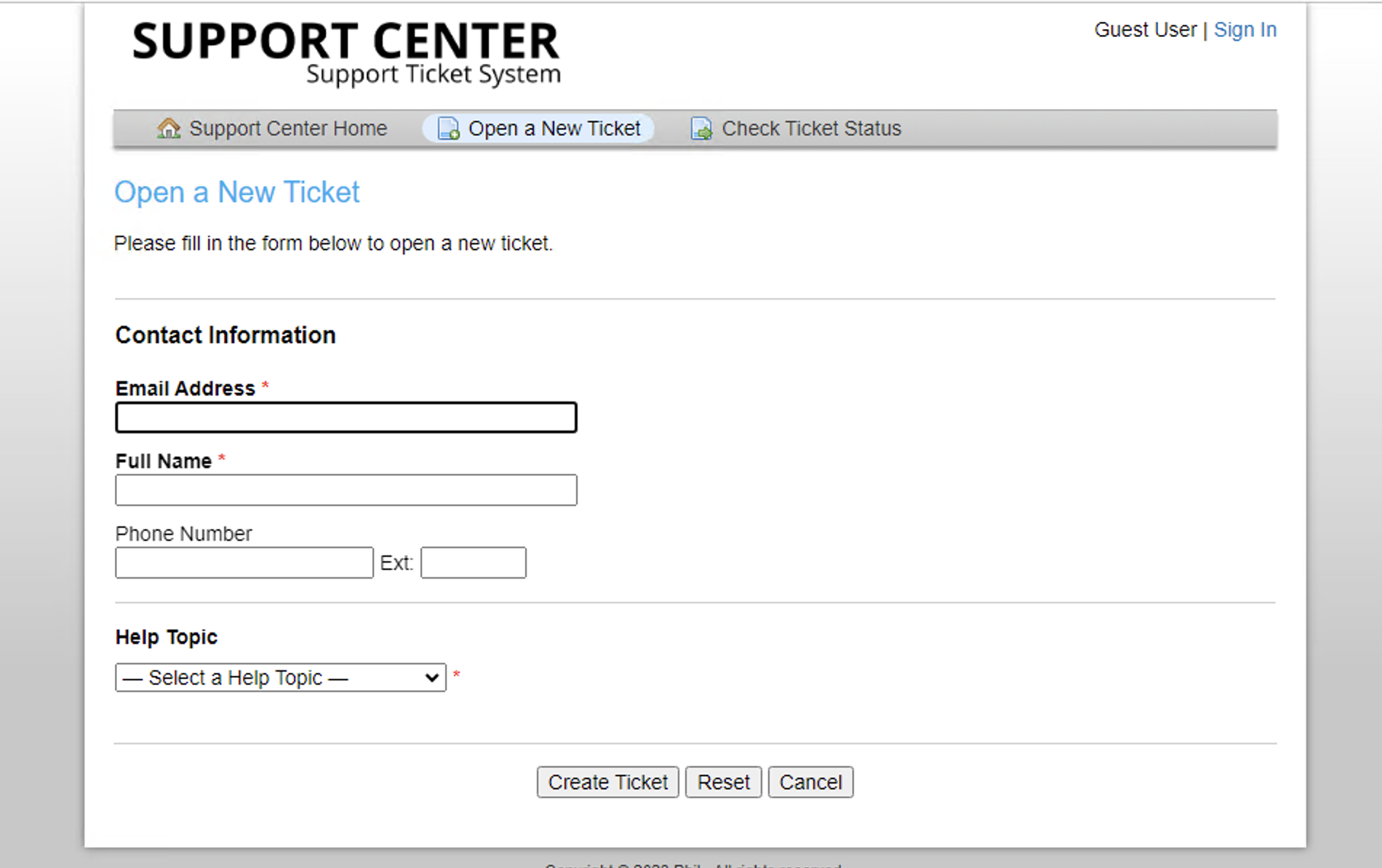1382x868 pixels.
Task: Click the SUPPORT CENTER logo
Action: (345, 51)
